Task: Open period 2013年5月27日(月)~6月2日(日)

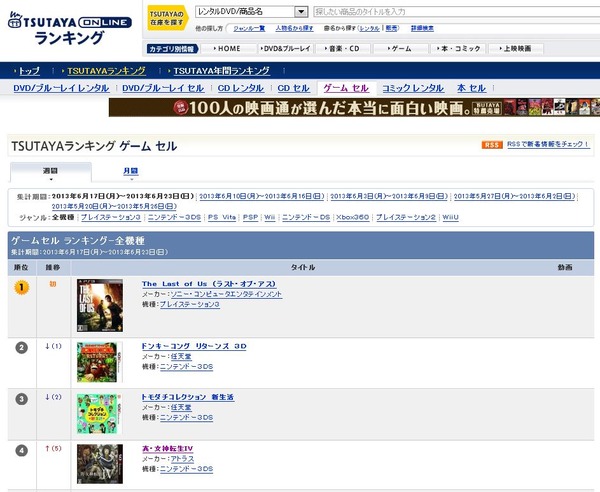Action: coord(514,196)
